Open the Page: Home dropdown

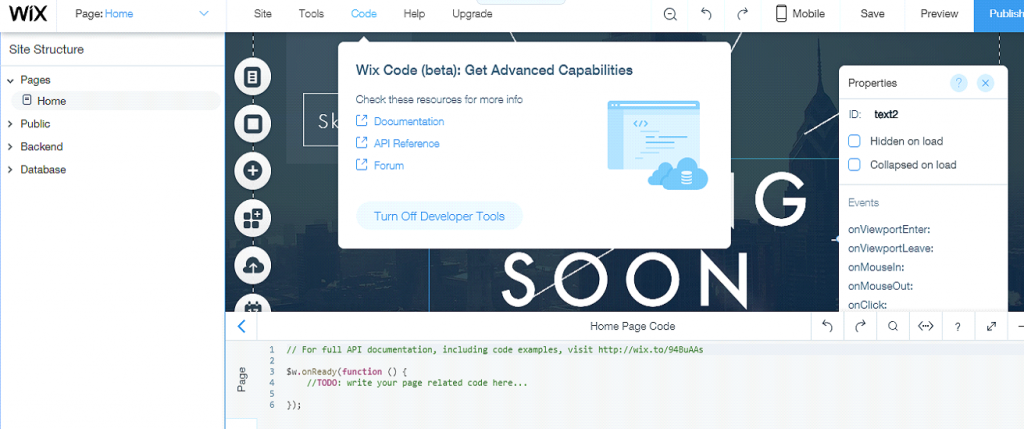click(142, 14)
